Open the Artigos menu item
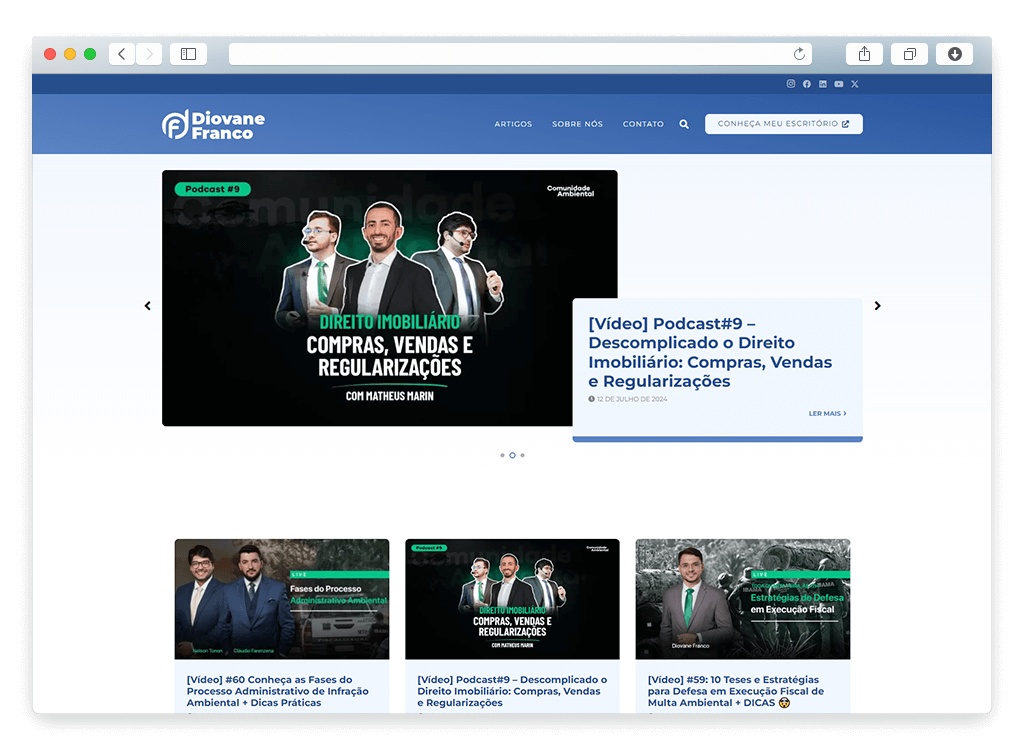The width and height of the screenshot is (1024, 750). [x=513, y=125]
